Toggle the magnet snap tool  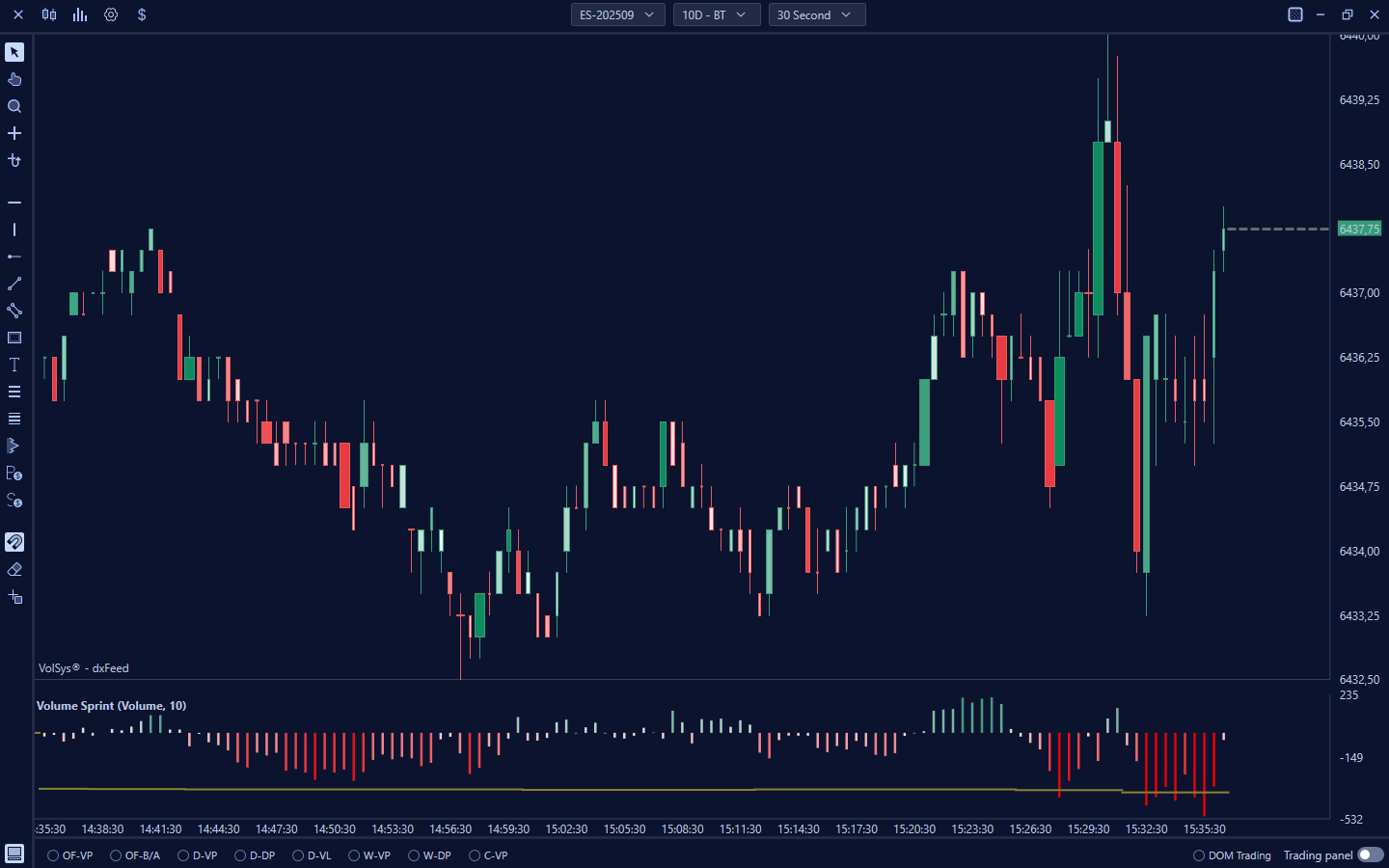tap(14, 542)
